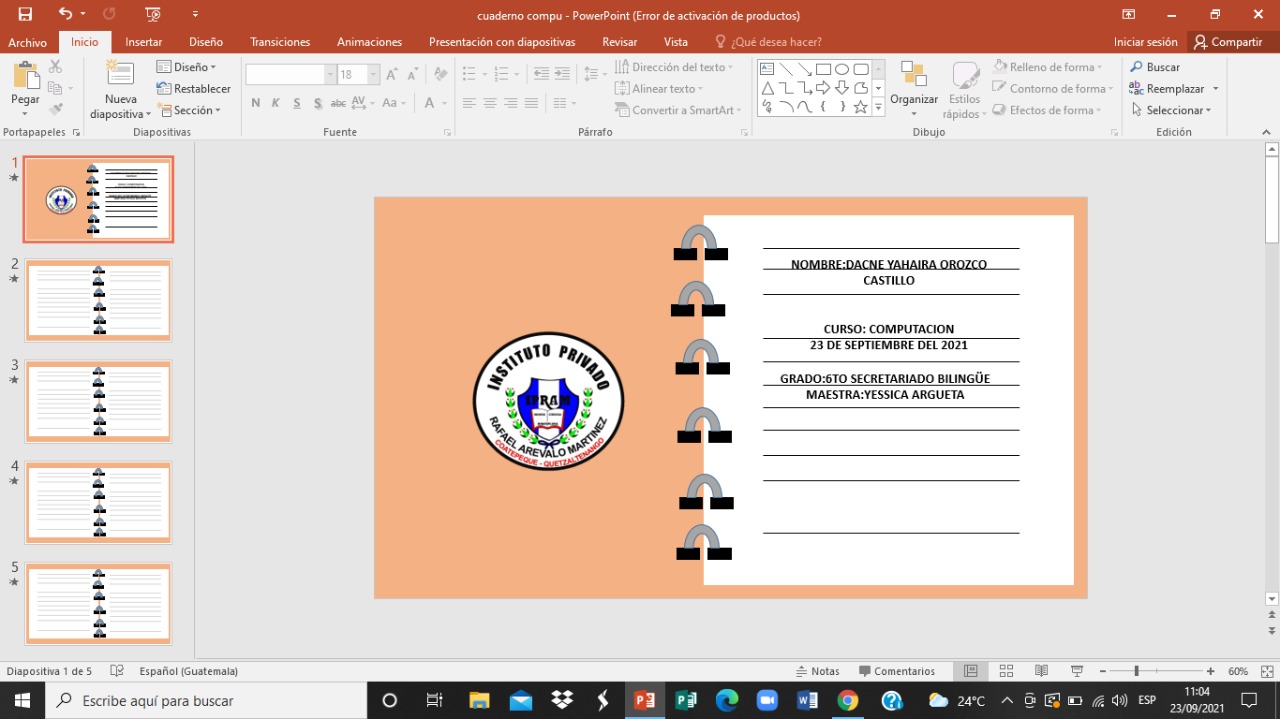Image resolution: width=1280 pixels, height=719 pixels.
Task: Select the text box shape in shapes gallery
Action: click(767, 69)
